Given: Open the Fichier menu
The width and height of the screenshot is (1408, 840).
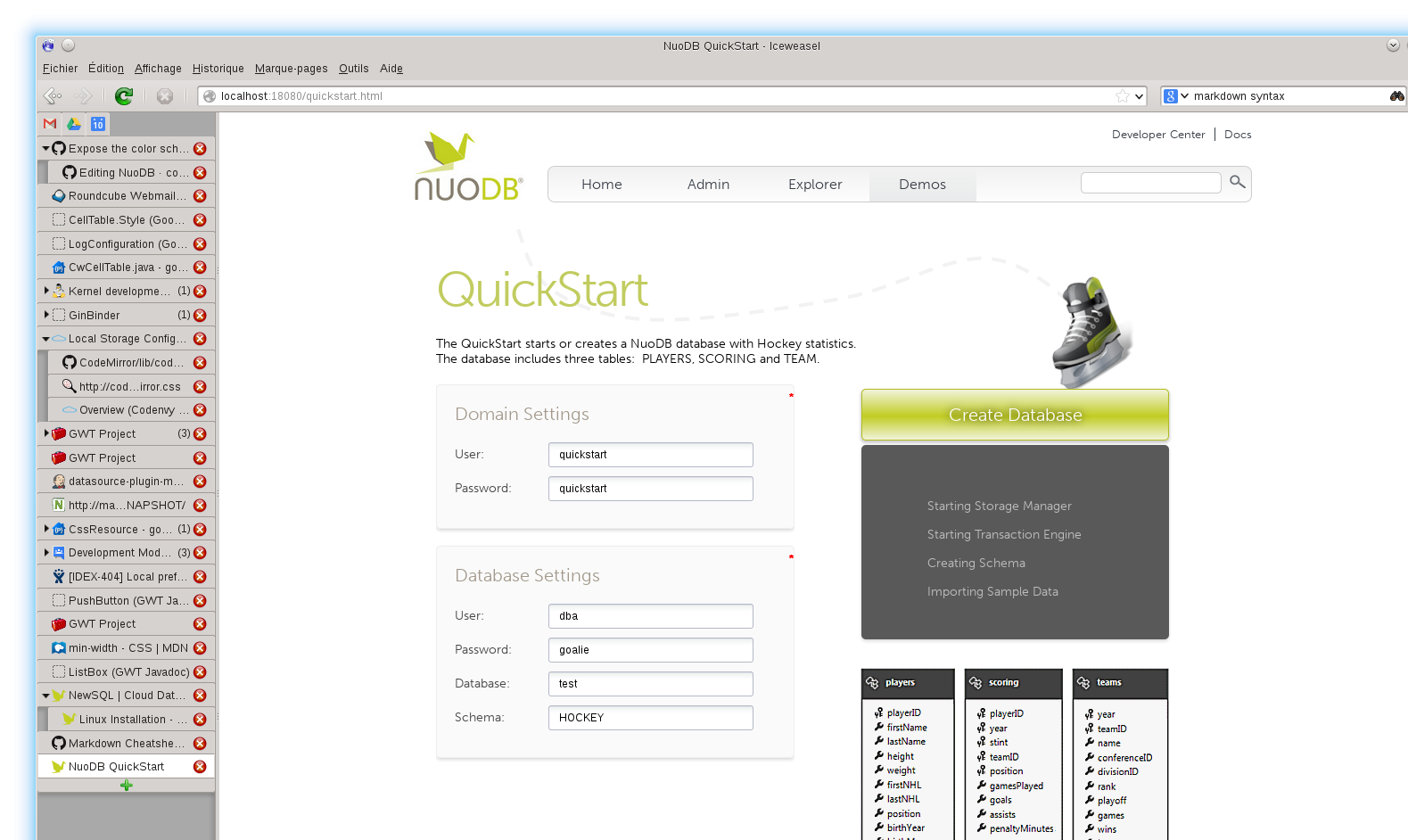Looking at the screenshot, I should click(x=60, y=69).
